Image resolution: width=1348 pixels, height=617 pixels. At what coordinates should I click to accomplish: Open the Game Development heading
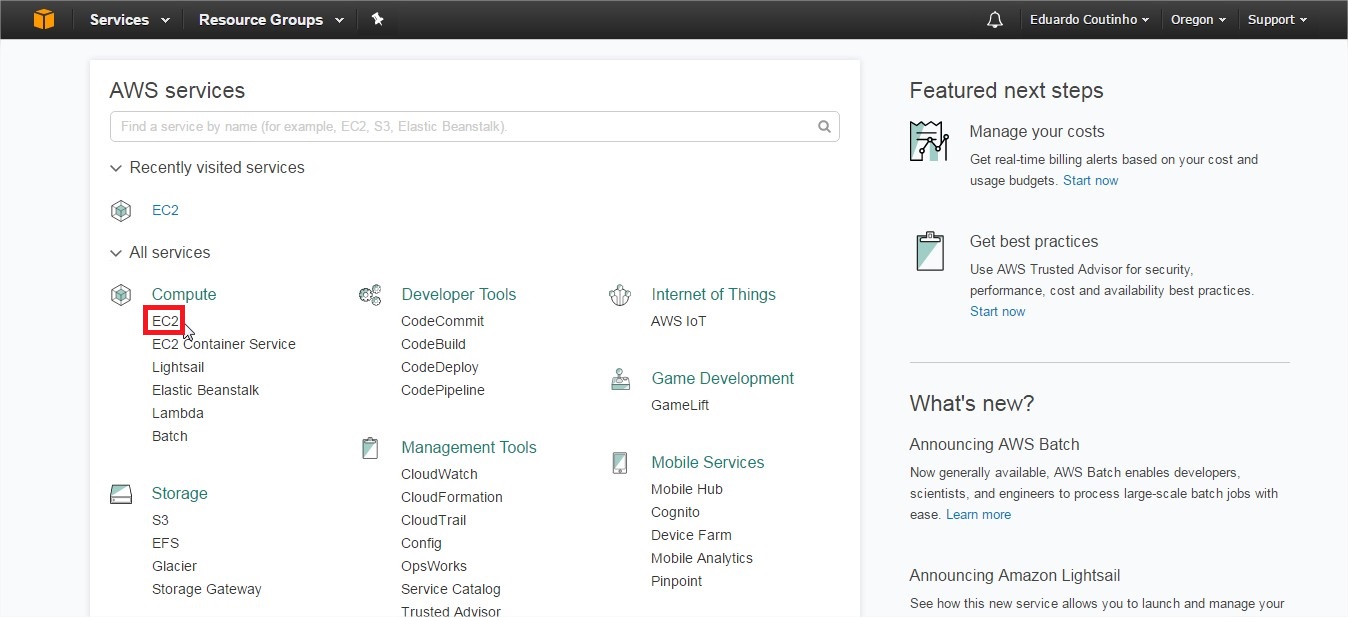coord(723,378)
